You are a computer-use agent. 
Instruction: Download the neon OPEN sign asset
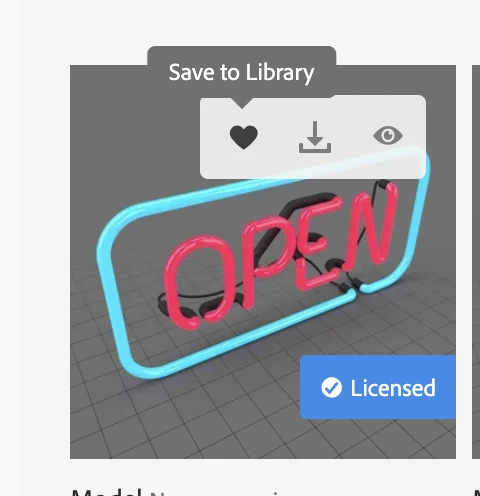click(x=315, y=137)
